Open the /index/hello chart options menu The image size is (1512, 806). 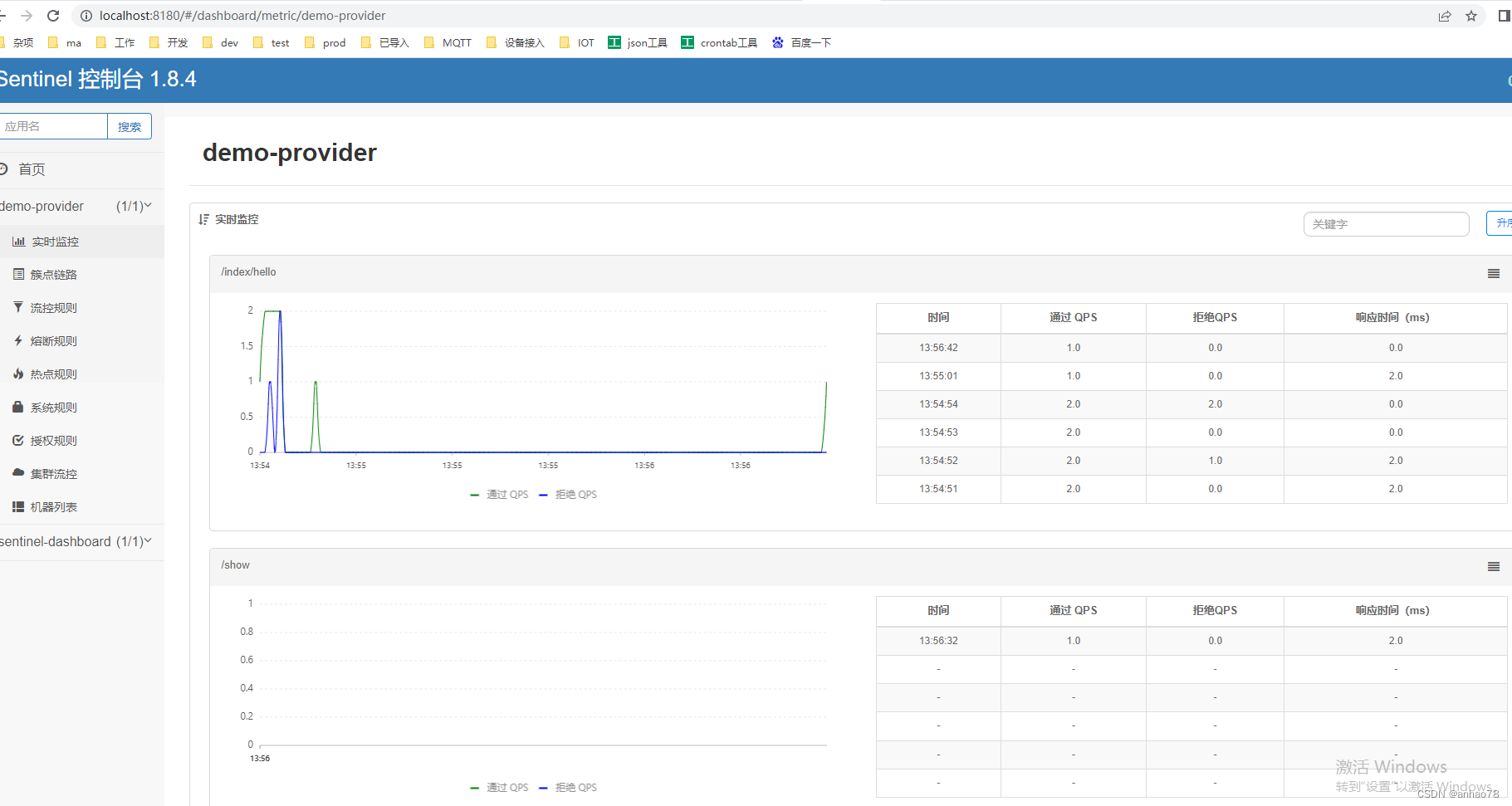pos(1493,273)
